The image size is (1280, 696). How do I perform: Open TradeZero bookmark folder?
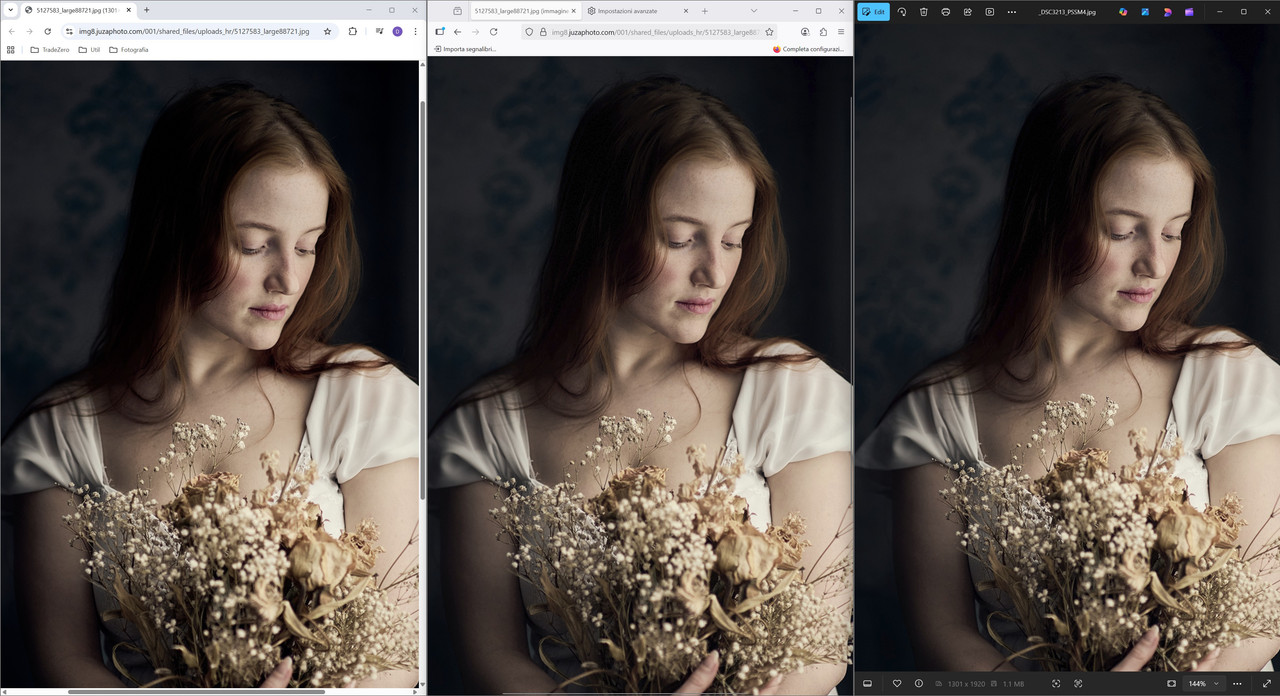[x=50, y=49]
